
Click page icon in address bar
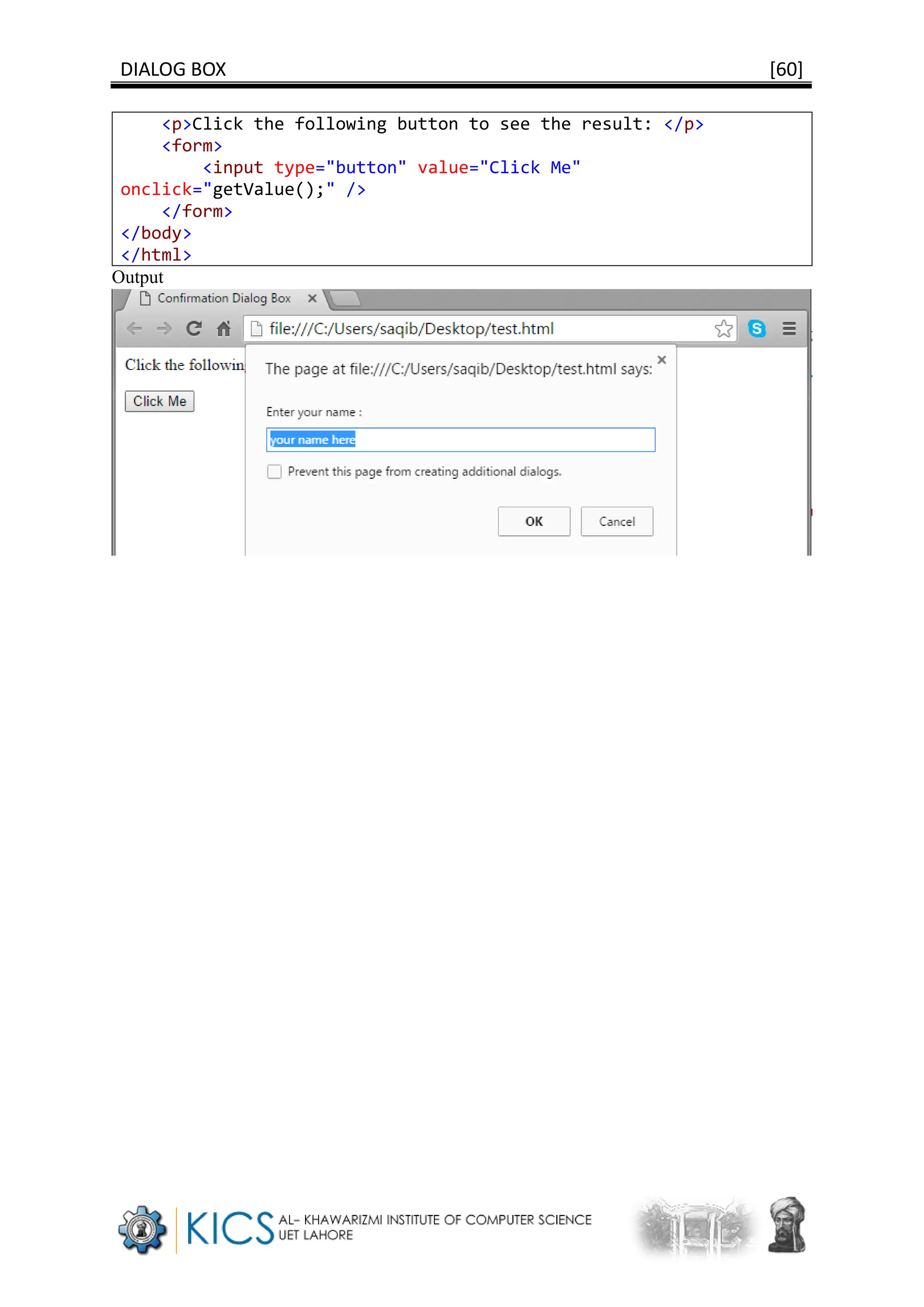coord(257,329)
